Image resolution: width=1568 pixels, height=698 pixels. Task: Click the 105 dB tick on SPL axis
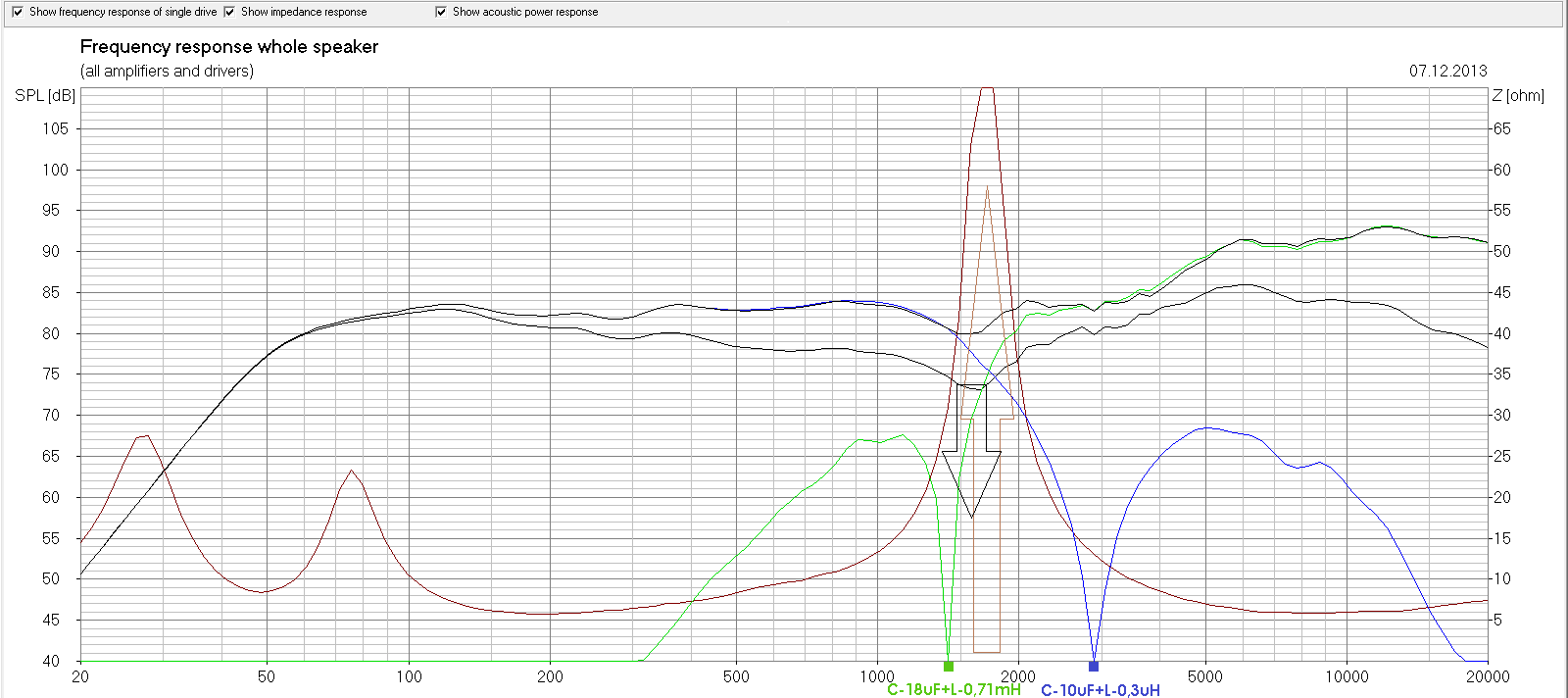[55, 128]
